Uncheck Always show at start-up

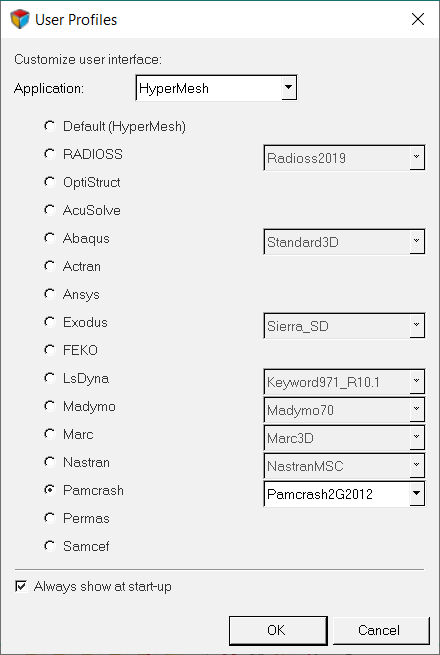click(x=21, y=586)
